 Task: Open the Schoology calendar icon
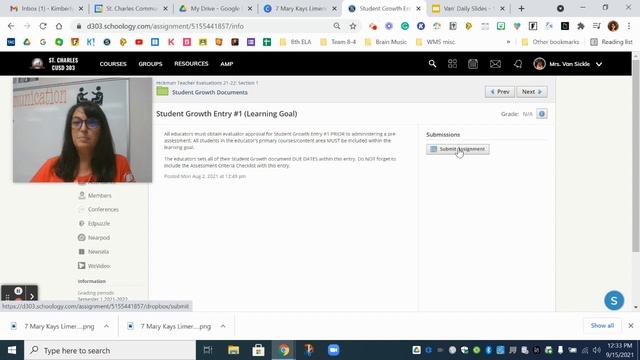pos(473,64)
